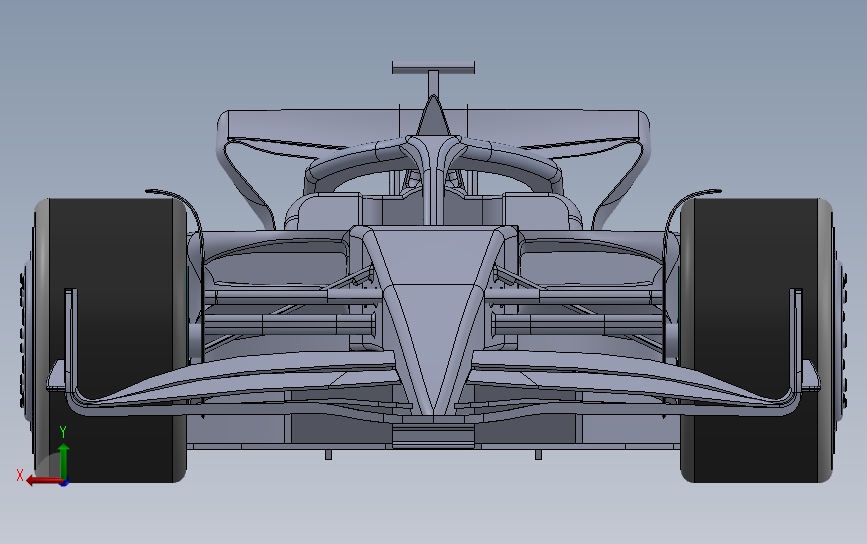The height and width of the screenshot is (544, 867).
Task: Select the plank block under the nose tip
Action: (x=434, y=437)
